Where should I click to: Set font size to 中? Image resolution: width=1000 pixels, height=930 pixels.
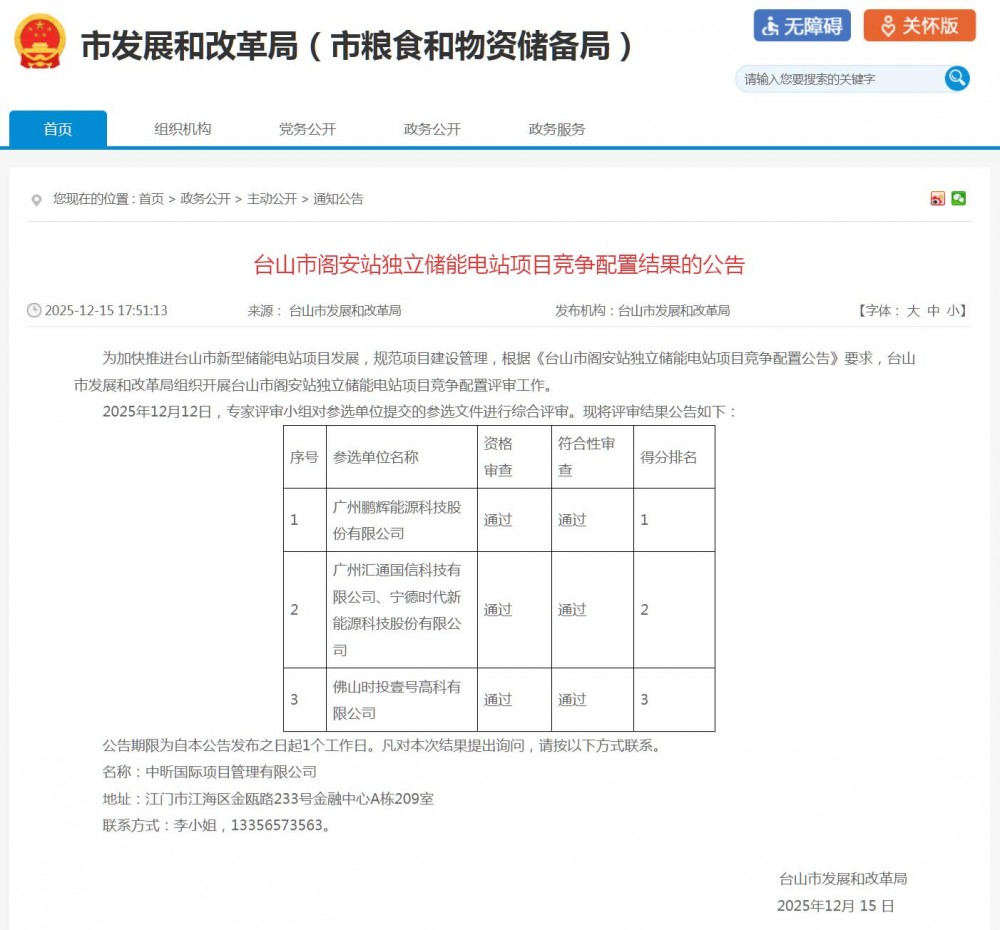[933, 311]
